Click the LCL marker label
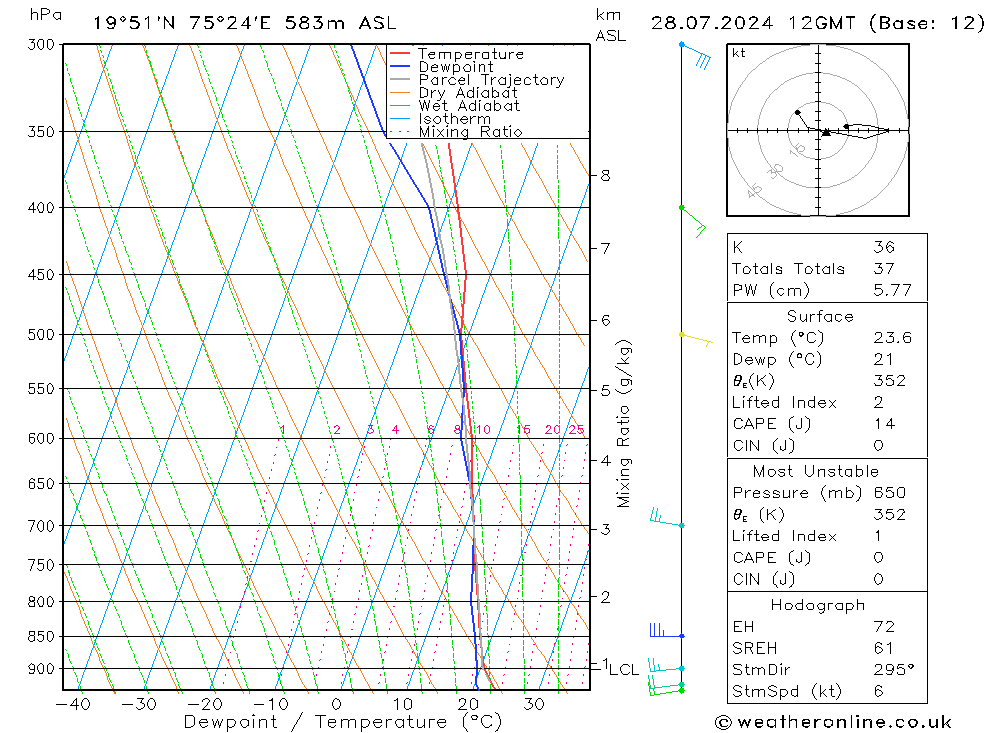The width and height of the screenshot is (1000, 733). tap(624, 669)
